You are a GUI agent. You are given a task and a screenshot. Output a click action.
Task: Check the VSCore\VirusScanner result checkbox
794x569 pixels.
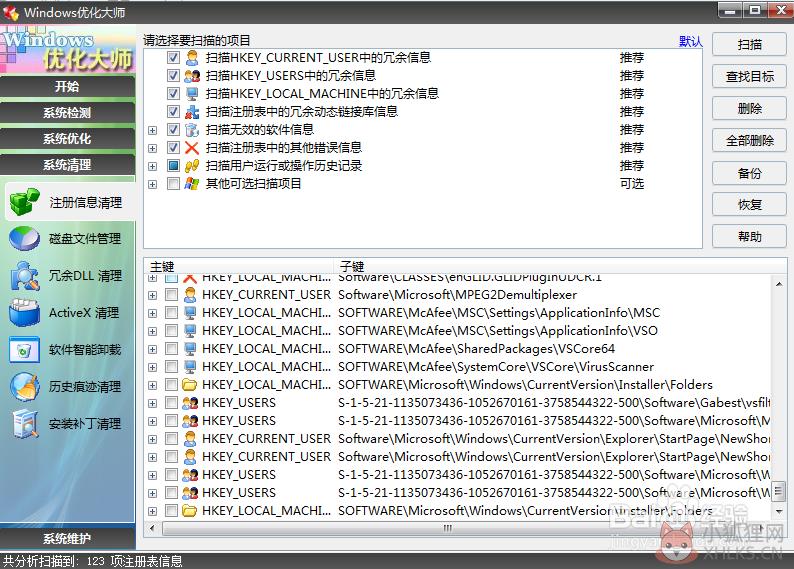(172, 367)
